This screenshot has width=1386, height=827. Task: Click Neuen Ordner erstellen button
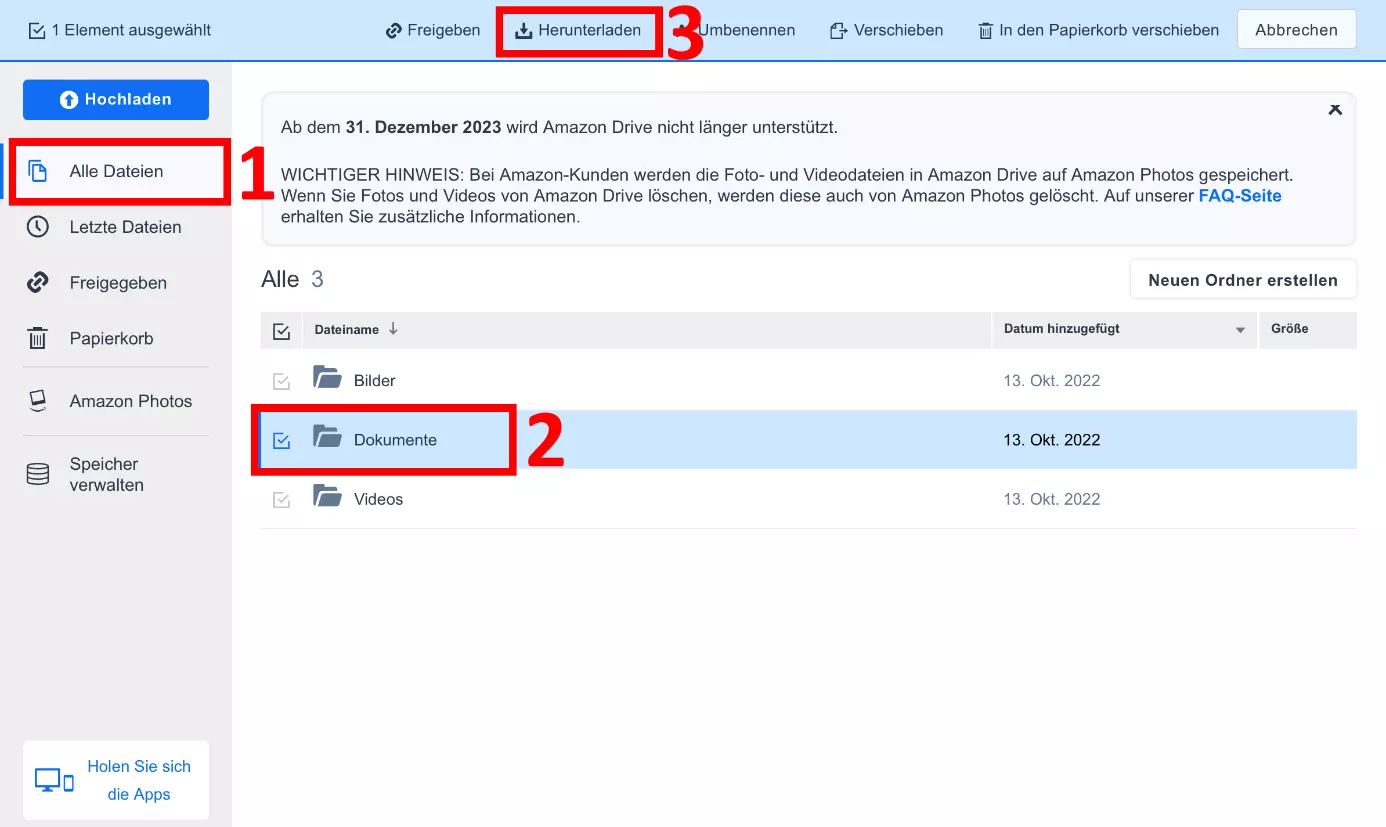[1243, 280]
